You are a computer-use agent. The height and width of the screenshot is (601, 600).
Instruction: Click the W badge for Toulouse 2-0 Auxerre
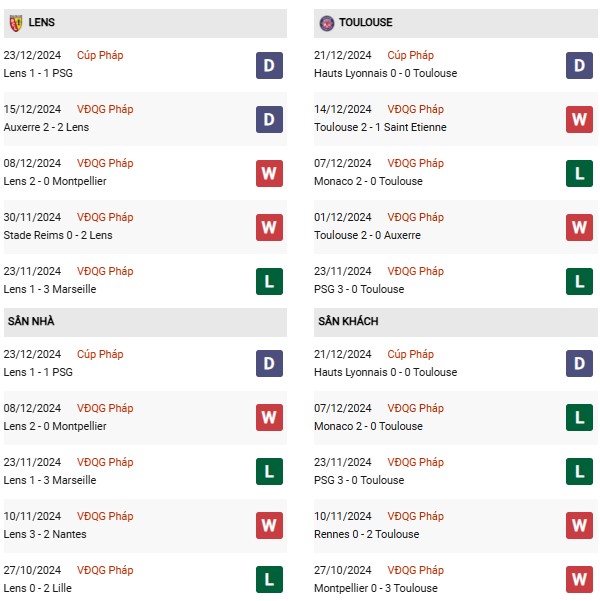point(579,227)
